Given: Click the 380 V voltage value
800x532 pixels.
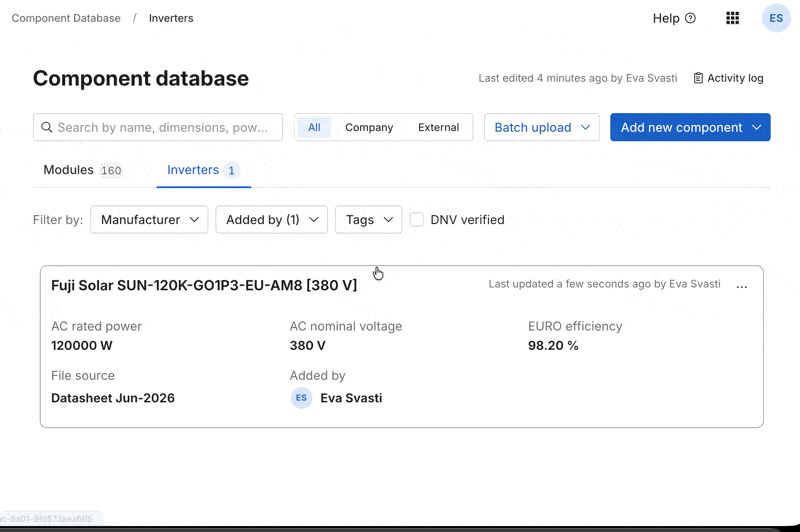Looking at the screenshot, I should pyautogui.click(x=308, y=346).
